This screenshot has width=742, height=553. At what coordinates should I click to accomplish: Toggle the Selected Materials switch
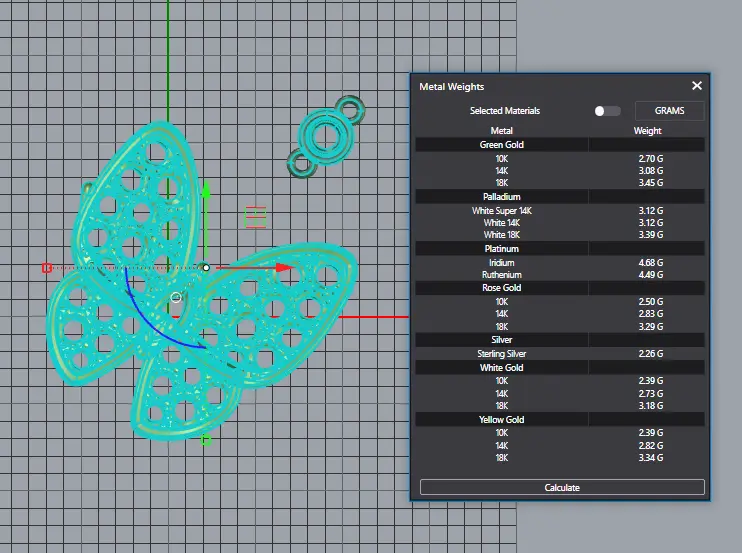pyautogui.click(x=607, y=111)
